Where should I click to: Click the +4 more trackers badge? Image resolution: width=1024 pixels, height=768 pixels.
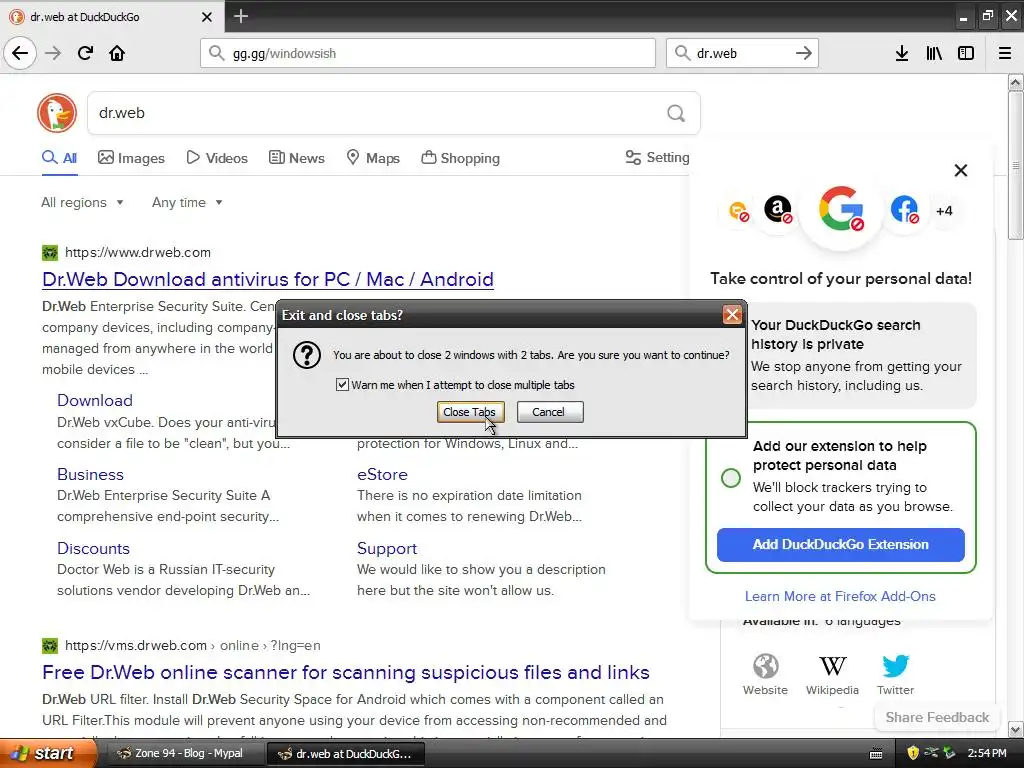tap(944, 211)
